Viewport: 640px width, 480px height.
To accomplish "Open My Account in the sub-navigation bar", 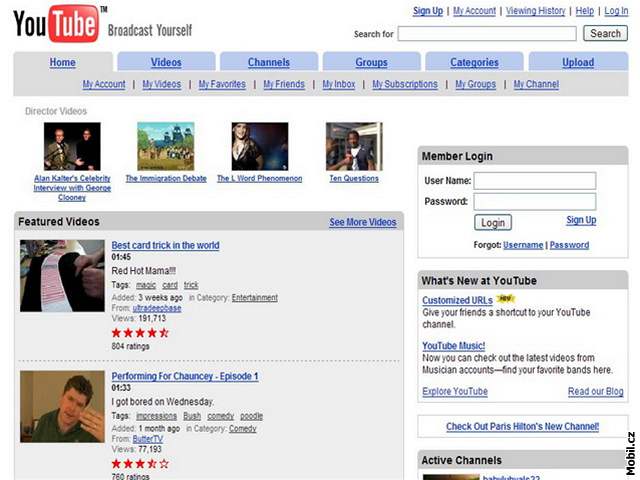I will pos(104,84).
